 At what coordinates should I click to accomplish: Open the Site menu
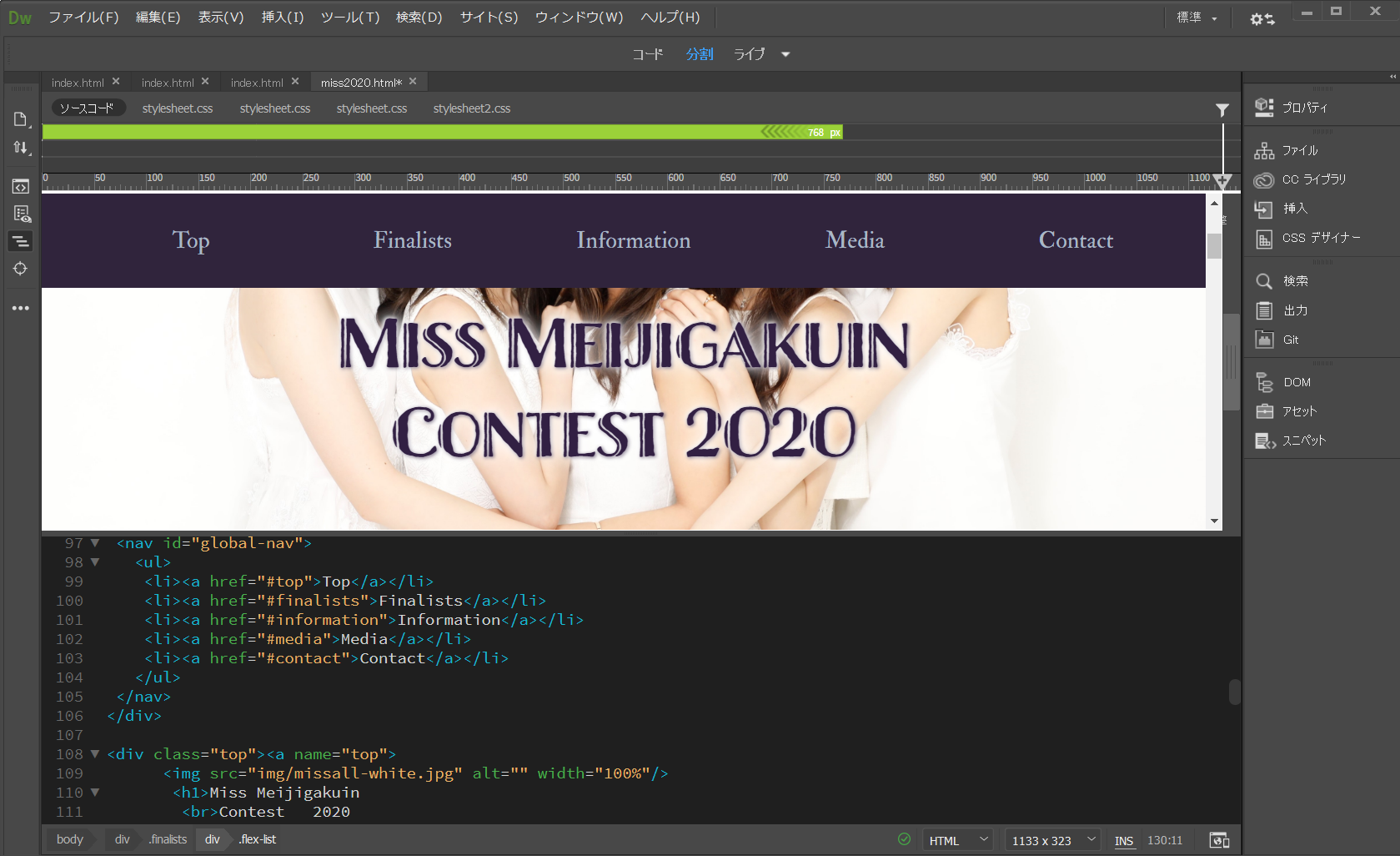[489, 18]
